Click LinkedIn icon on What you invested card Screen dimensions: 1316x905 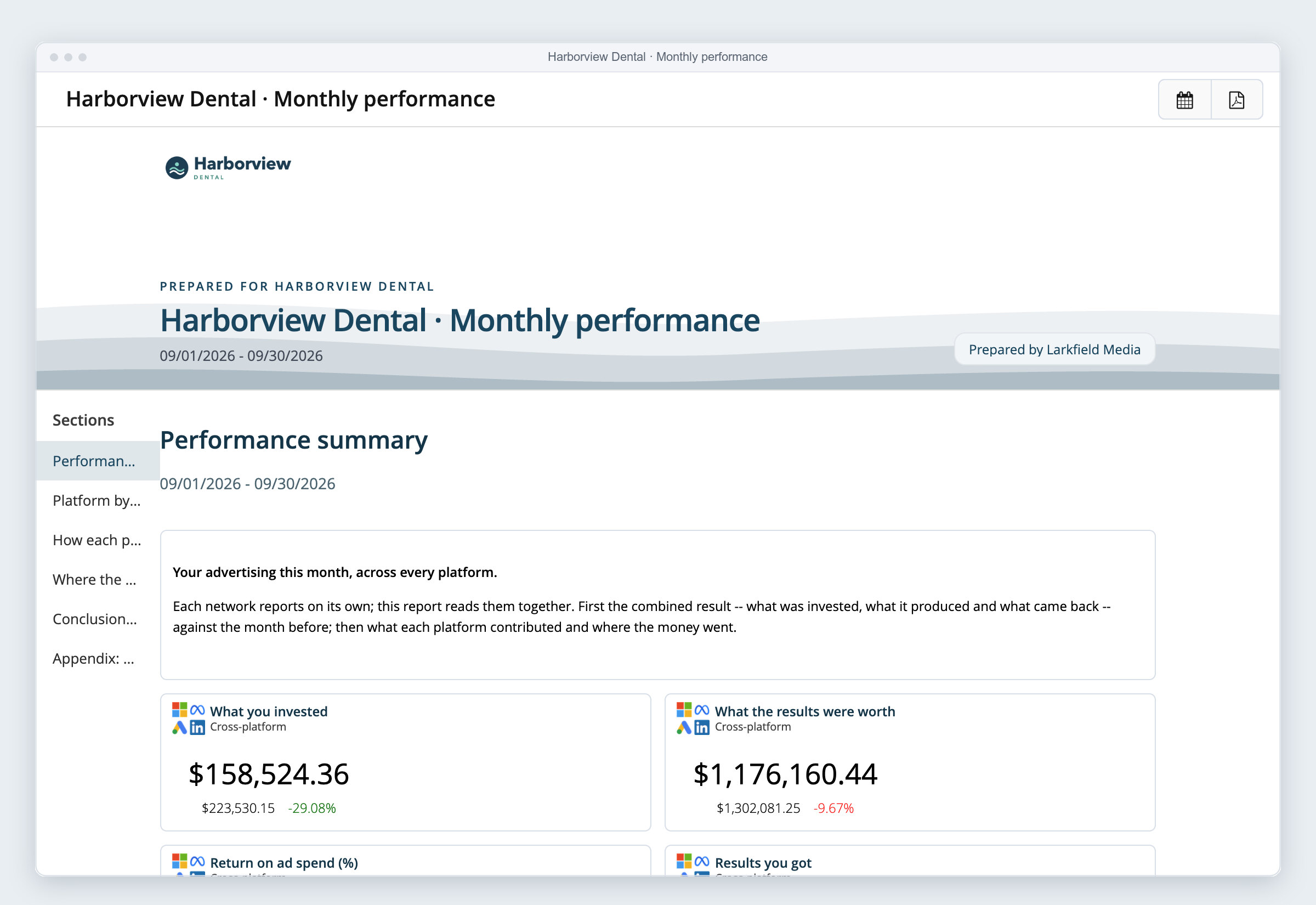tap(197, 727)
